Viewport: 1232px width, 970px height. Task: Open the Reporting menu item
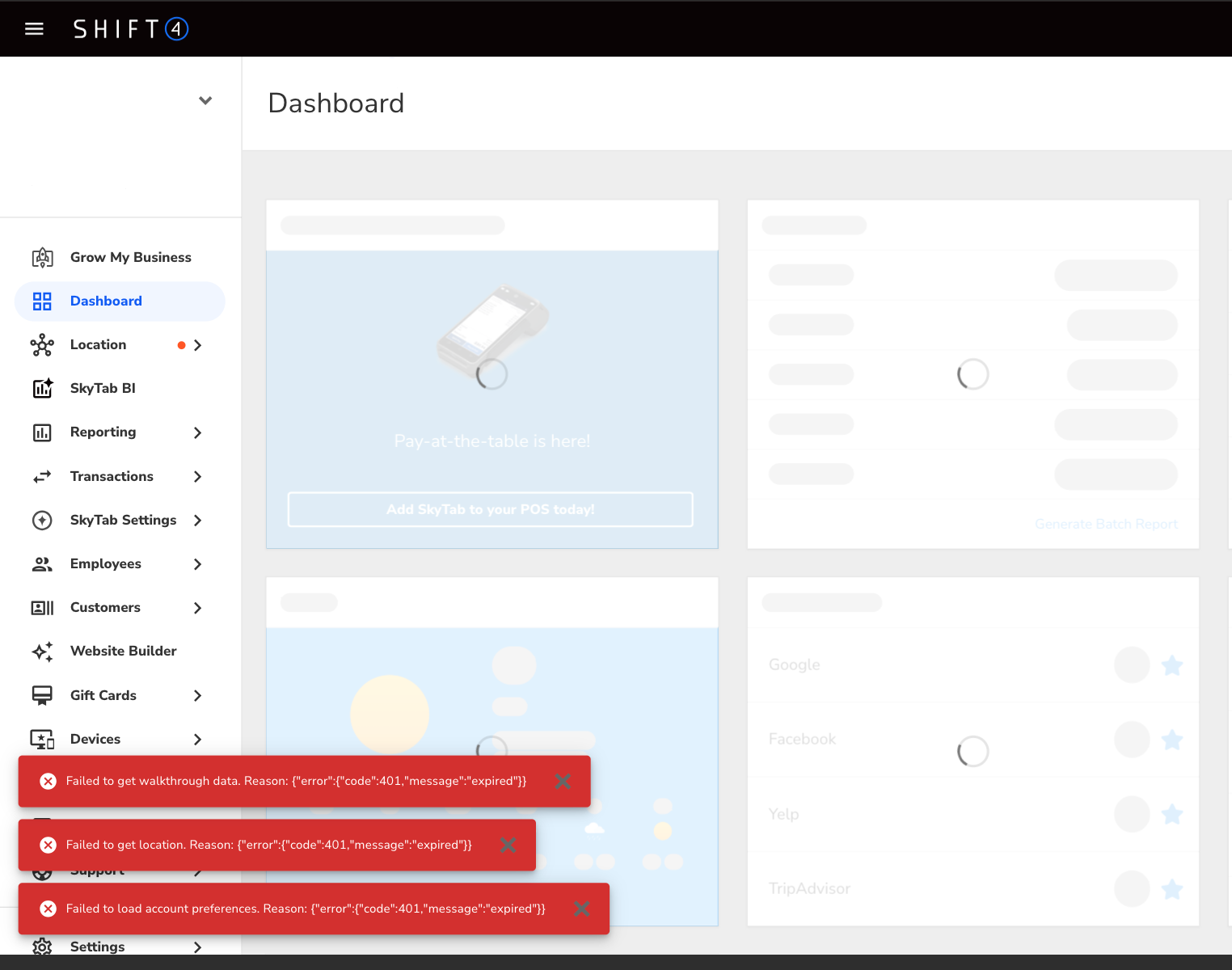click(120, 432)
